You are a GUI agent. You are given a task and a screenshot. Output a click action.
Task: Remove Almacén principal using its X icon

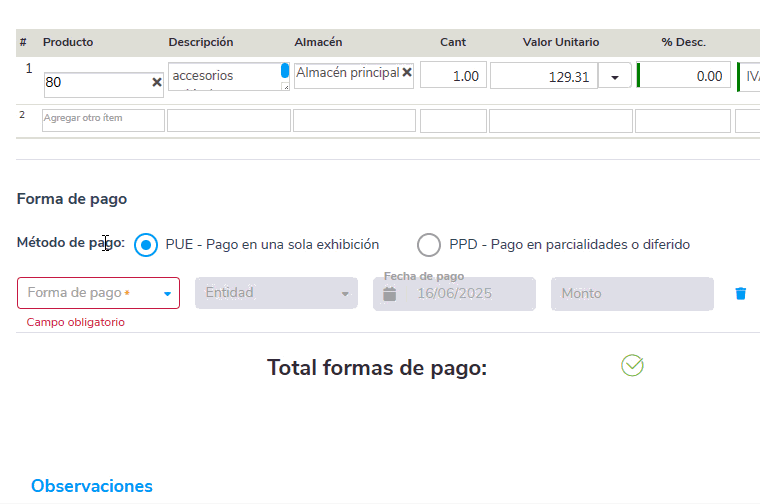coord(407,73)
